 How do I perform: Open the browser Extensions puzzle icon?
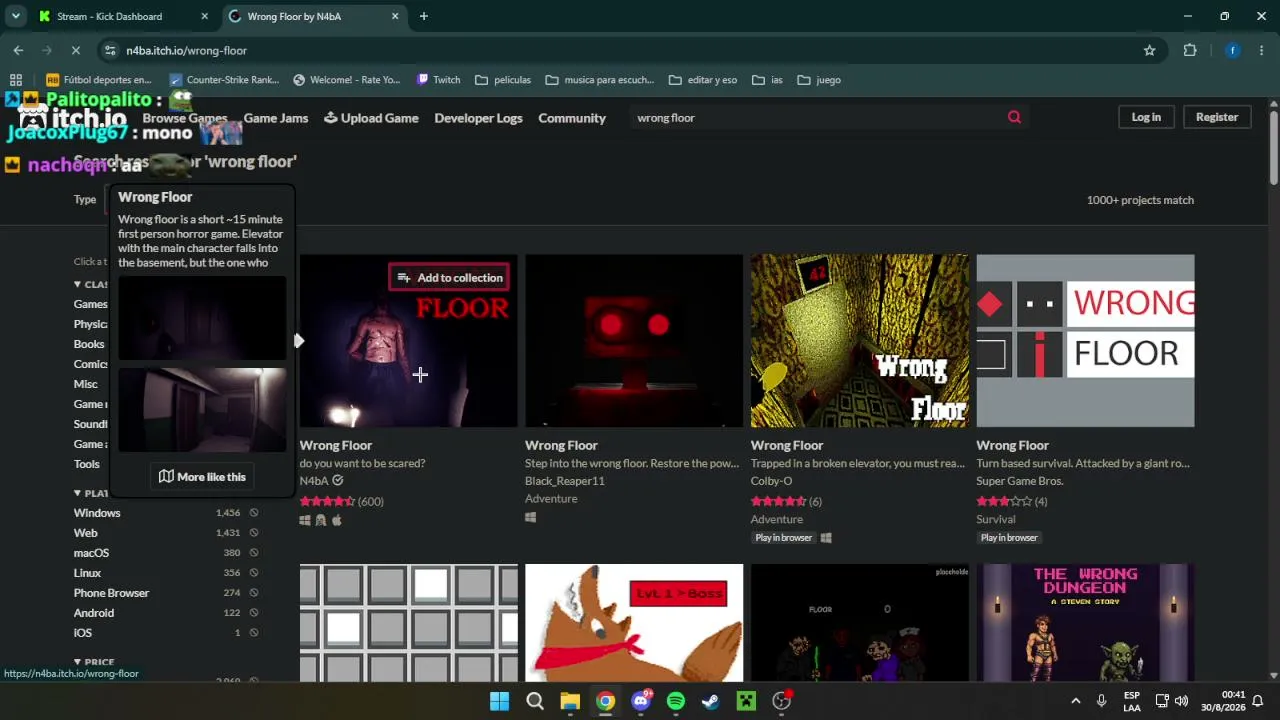[1190, 50]
